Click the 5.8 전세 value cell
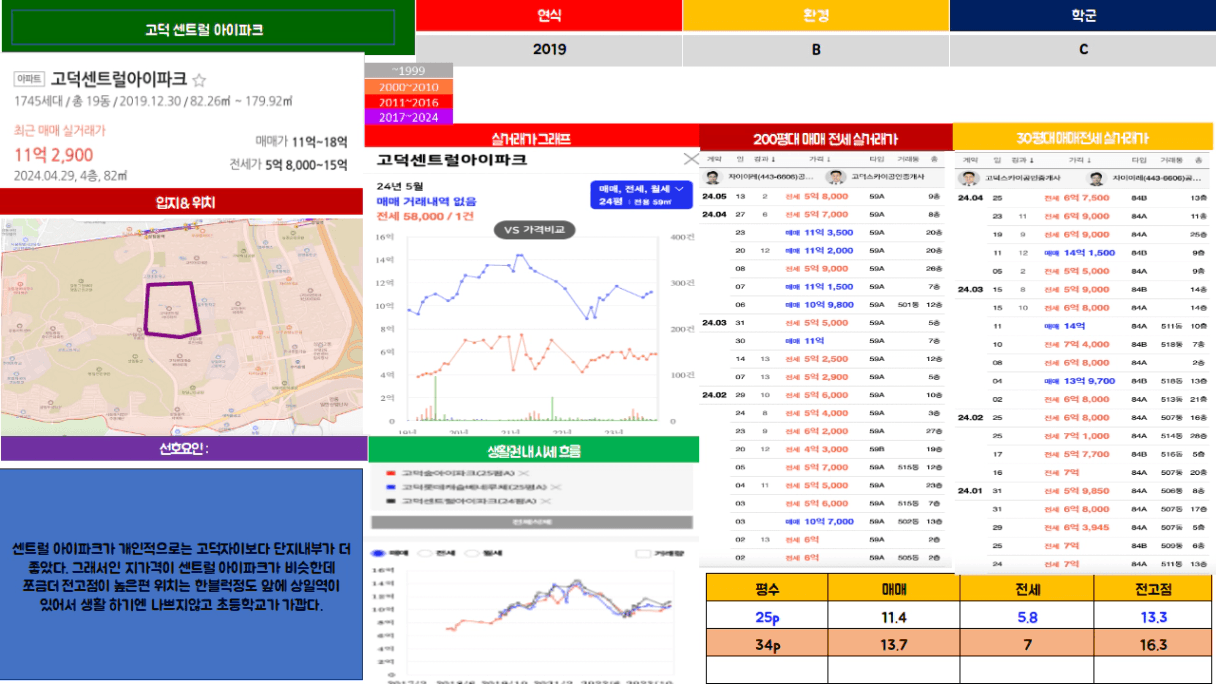Image resolution: width=1216 pixels, height=684 pixels. (x=1027, y=618)
